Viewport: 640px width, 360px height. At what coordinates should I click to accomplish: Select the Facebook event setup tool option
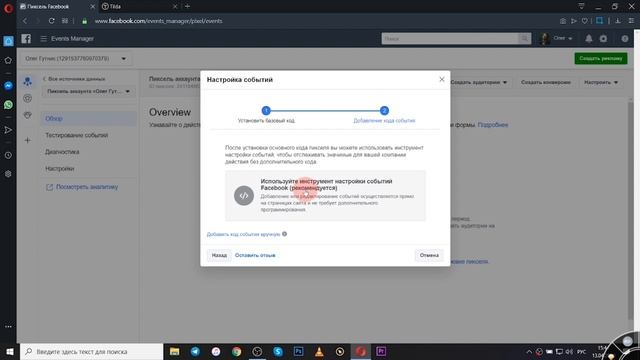[325, 196]
